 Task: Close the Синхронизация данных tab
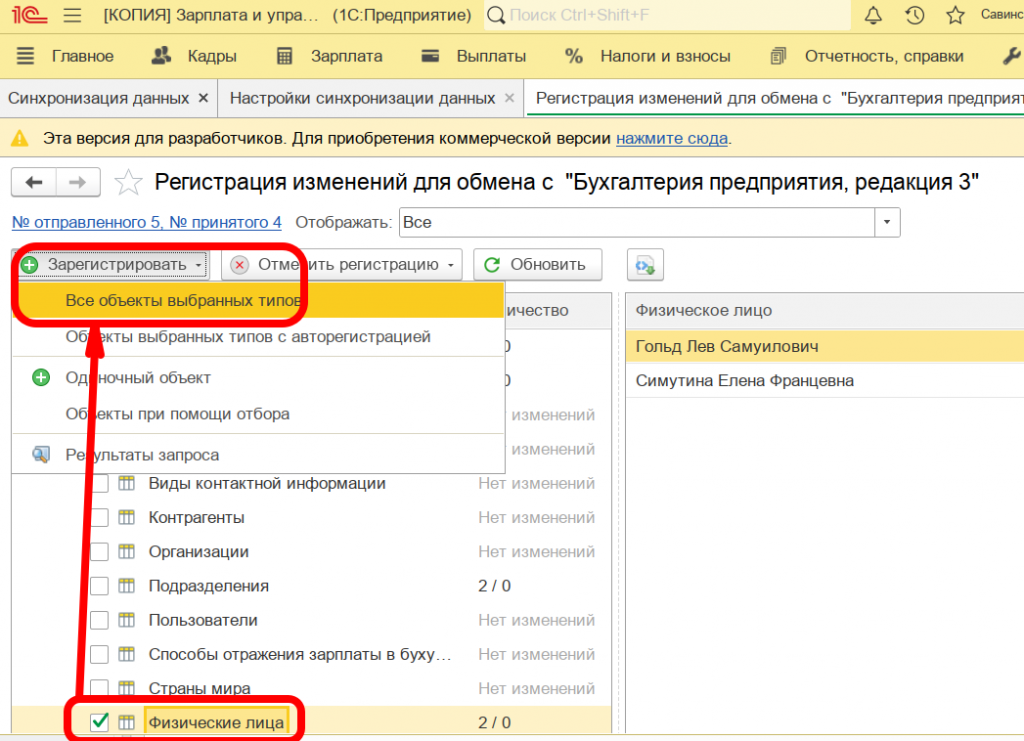pos(203,98)
